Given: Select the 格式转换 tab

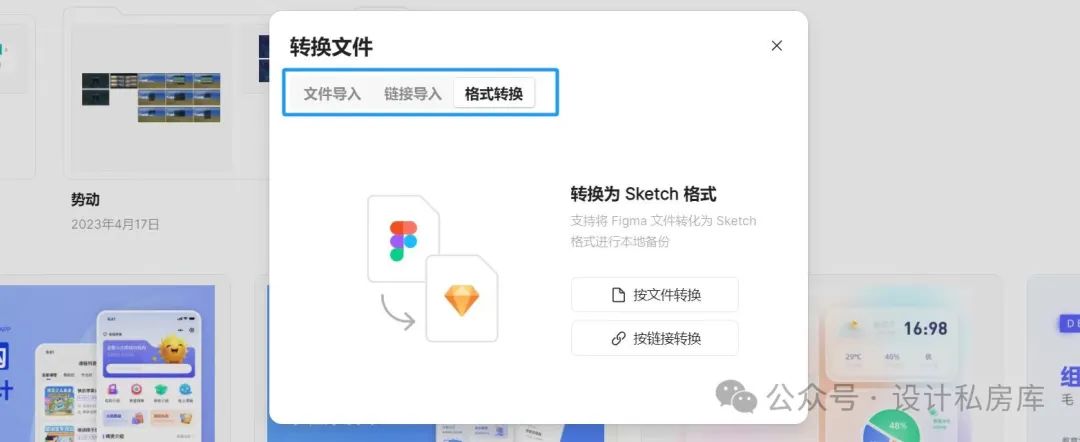Looking at the screenshot, I should pyautogui.click(x=494, y=94).
